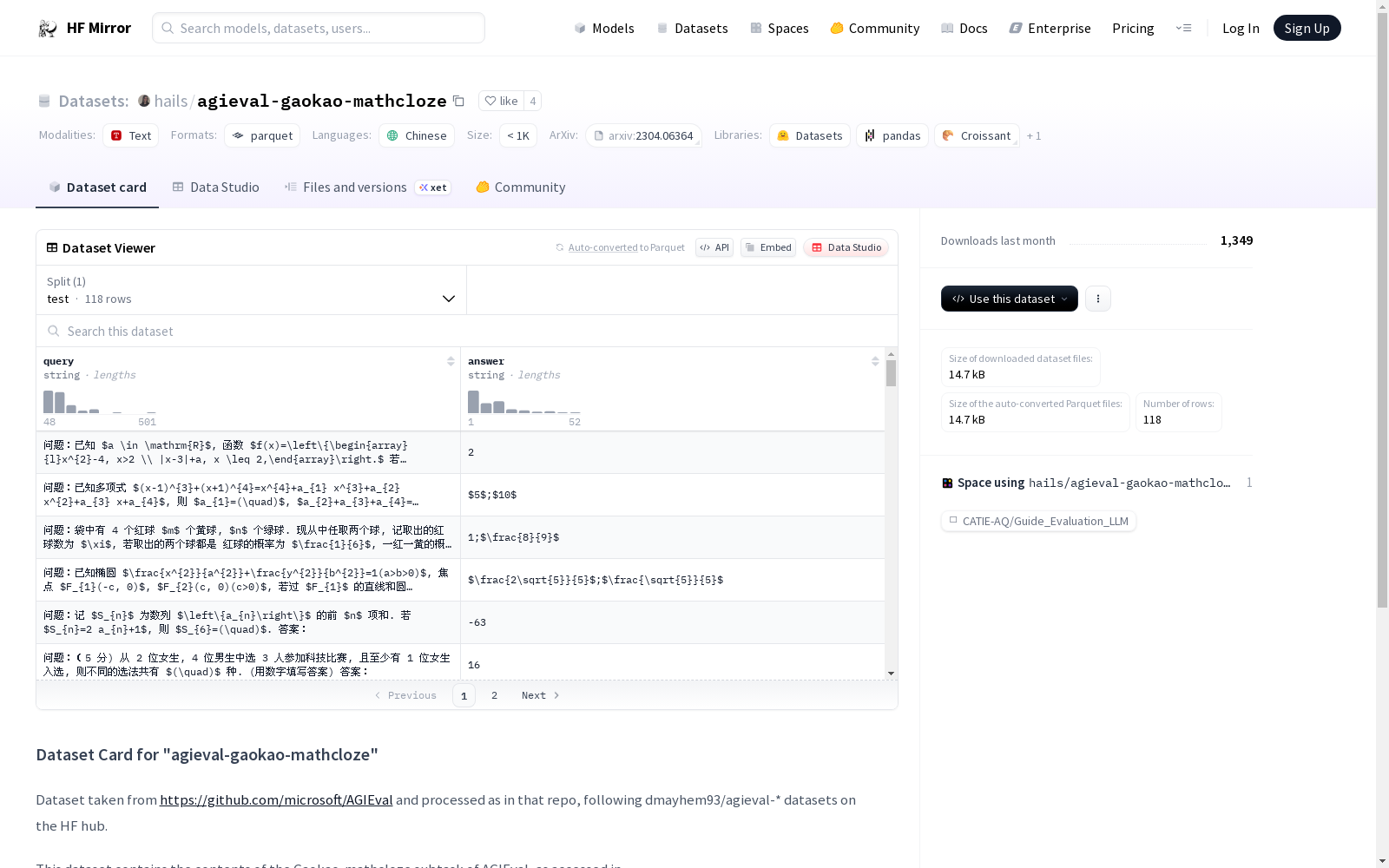
Task: Open the Models nav item
Action: pos(604,28)
